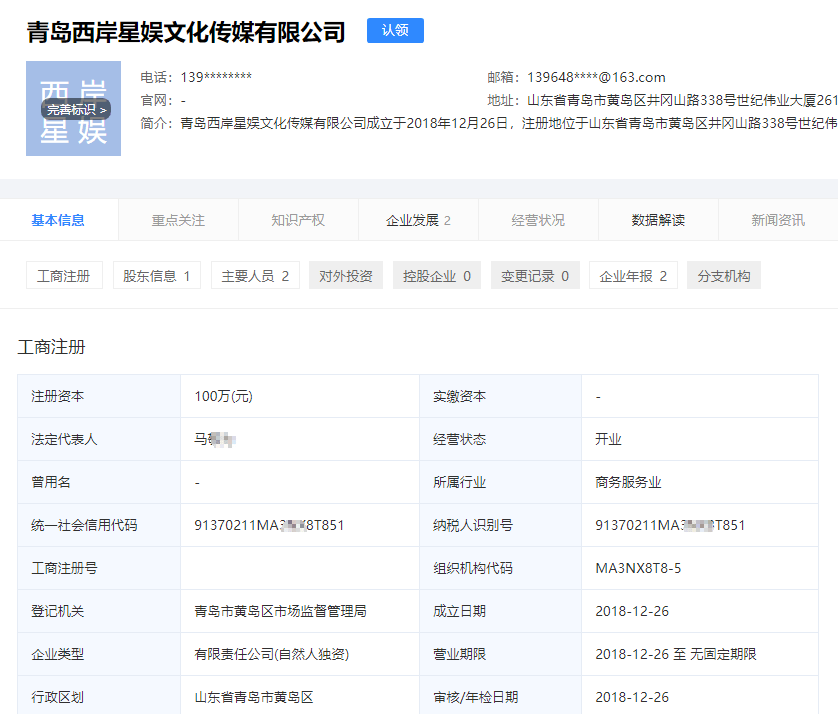Select the 知识产权 tab
This screenshot has width=838, height=714.
[x=298, y=220]
